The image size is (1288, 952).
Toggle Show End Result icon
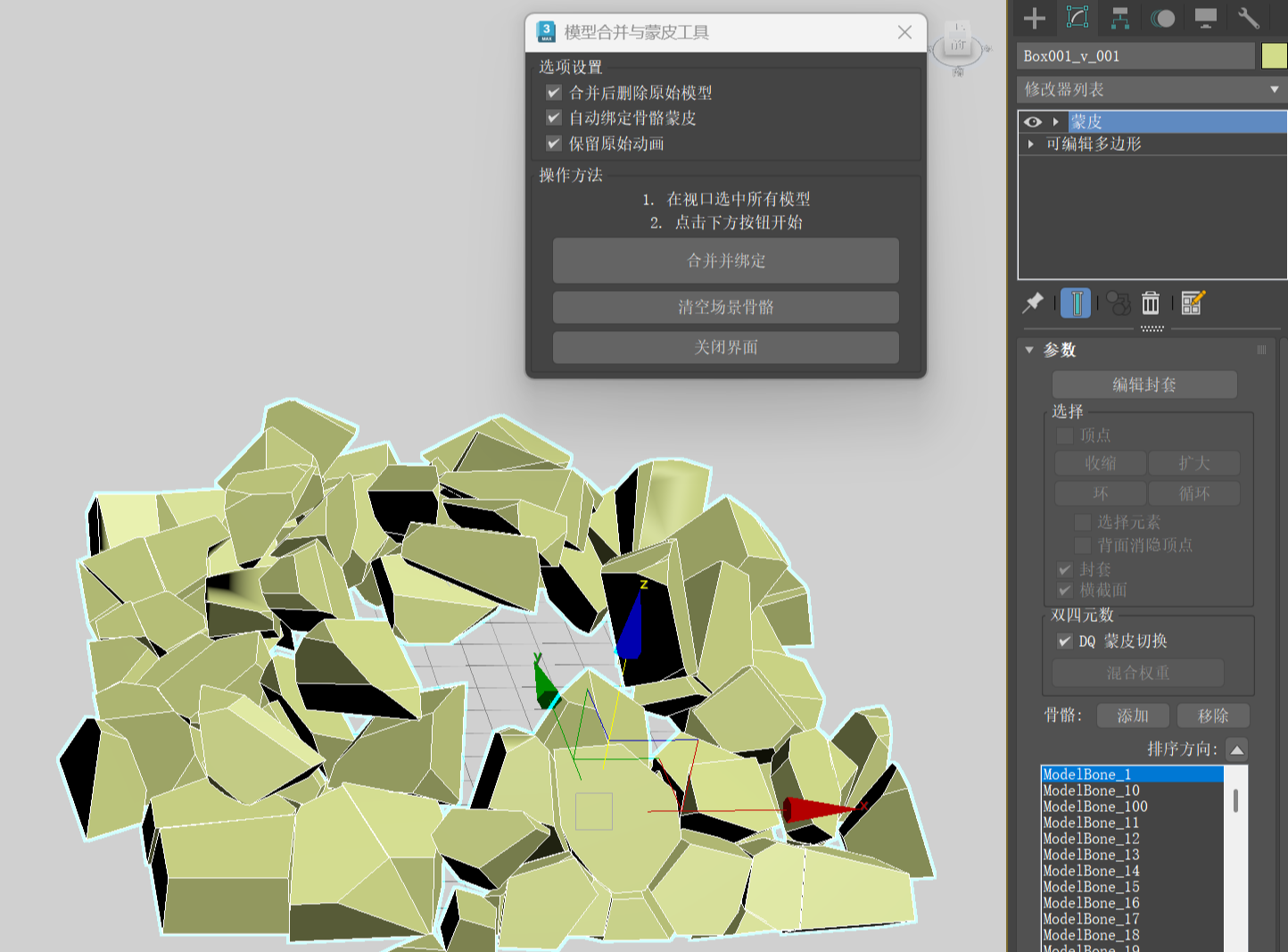[x=1077, y=303]
